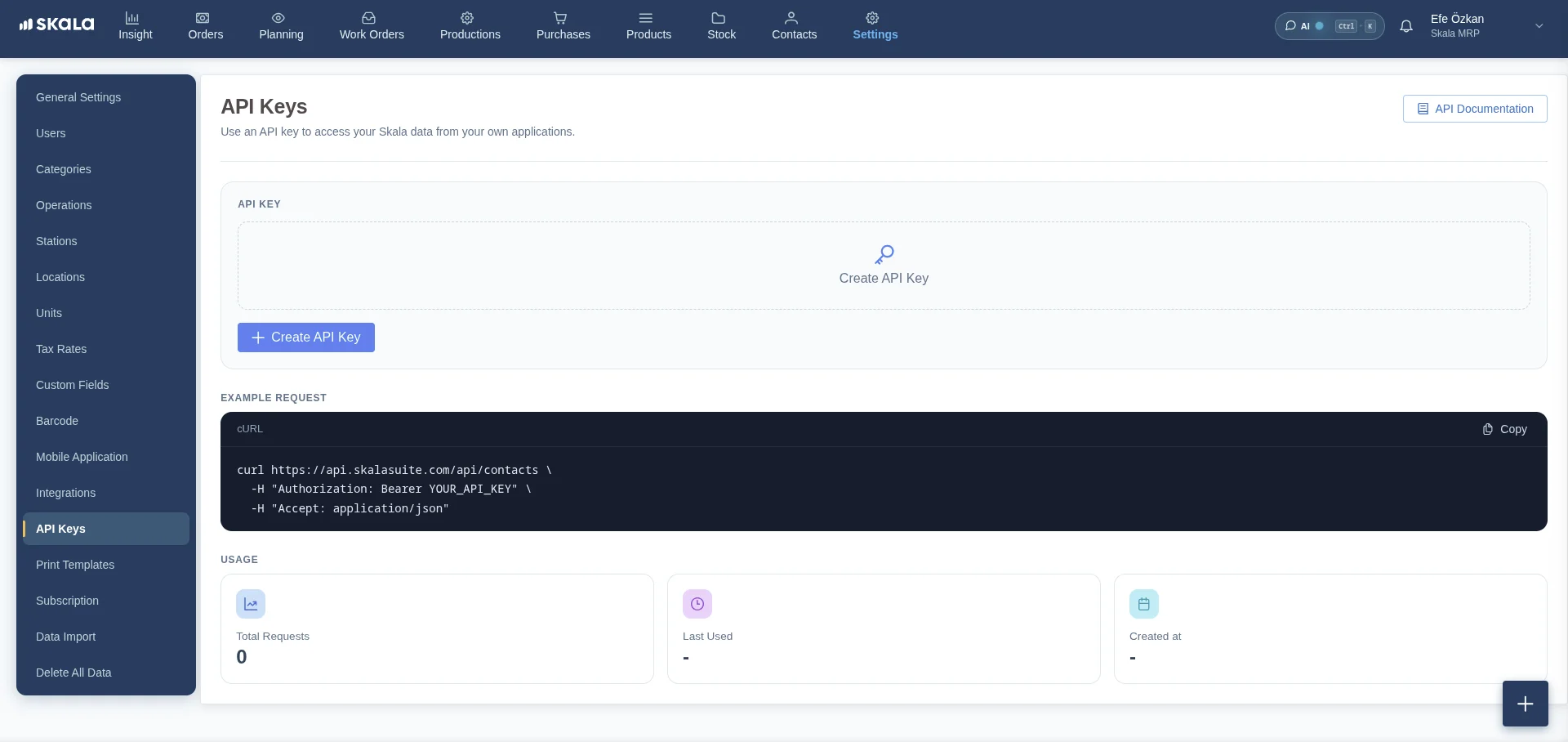Click the Work Orders inbox icon

click(369, 18)
